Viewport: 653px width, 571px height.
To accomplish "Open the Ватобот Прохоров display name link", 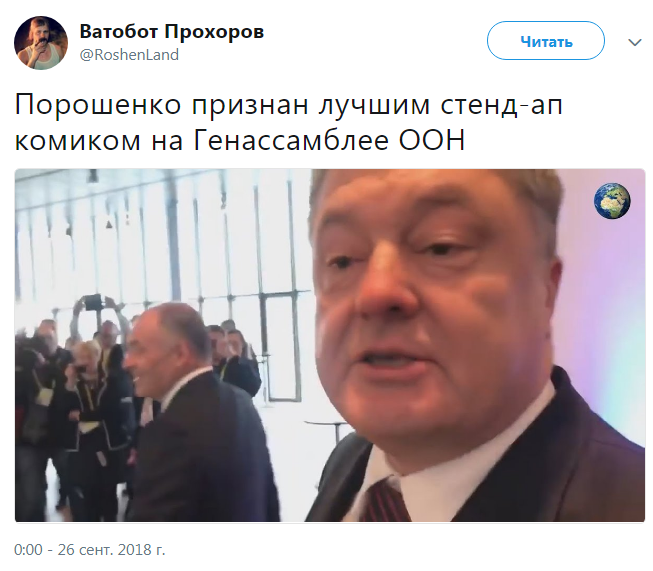I will (172, 31).
